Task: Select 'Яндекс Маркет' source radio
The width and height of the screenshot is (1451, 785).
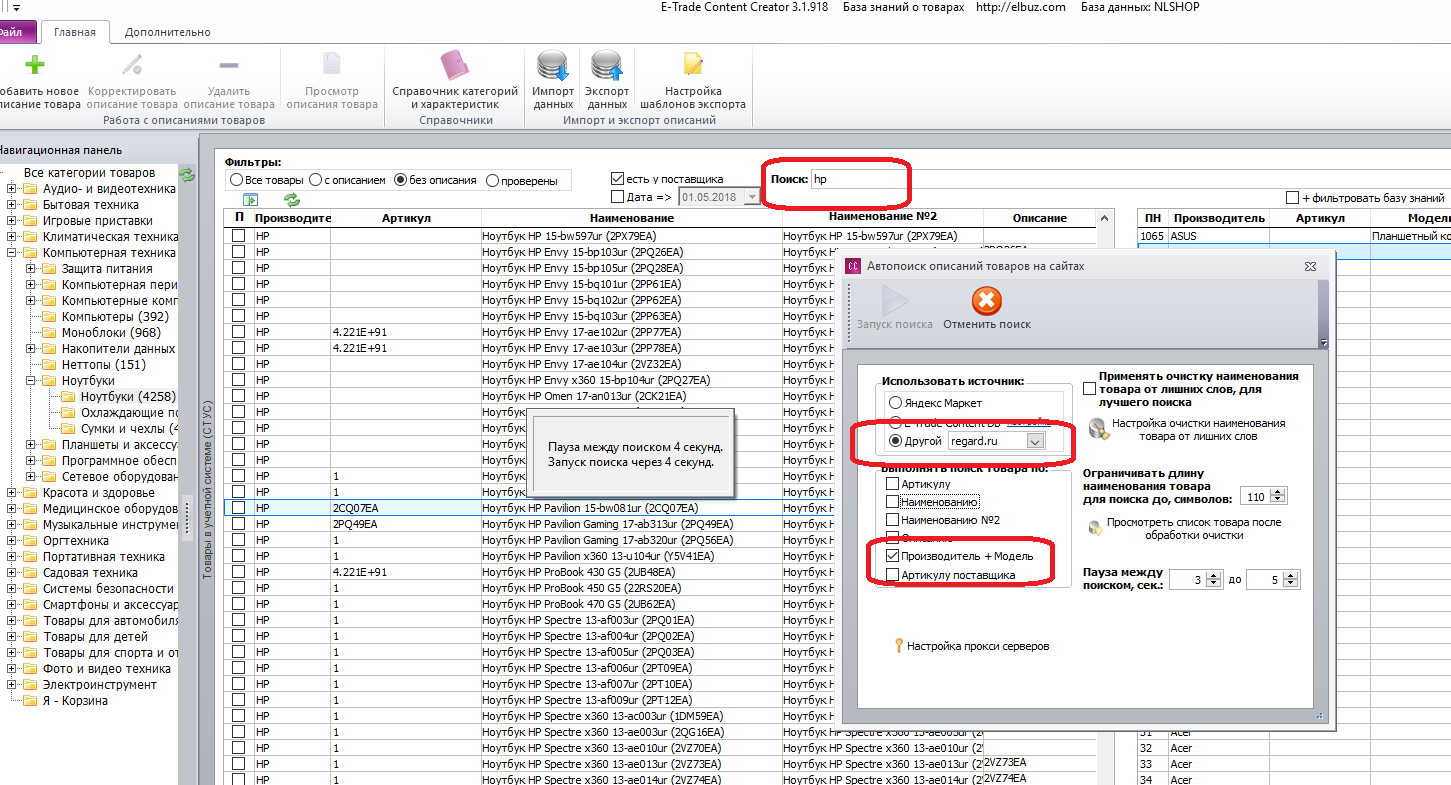Action: point(895,403)
